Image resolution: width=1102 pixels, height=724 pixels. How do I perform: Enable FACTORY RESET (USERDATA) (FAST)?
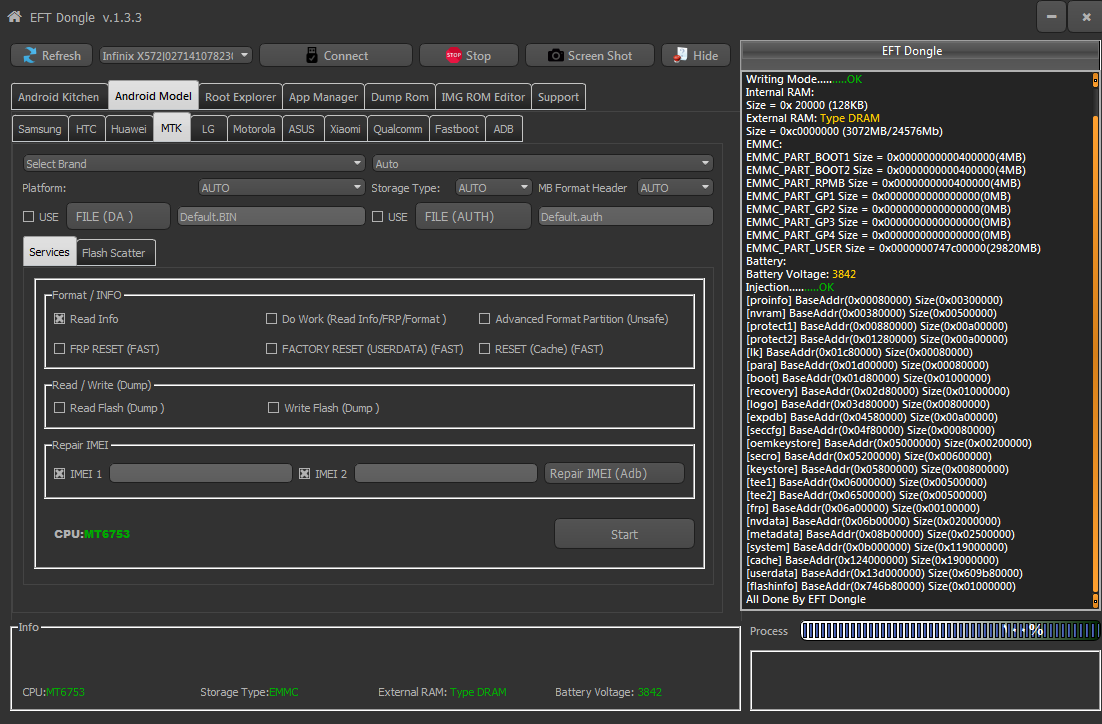(x=271, y=349)
